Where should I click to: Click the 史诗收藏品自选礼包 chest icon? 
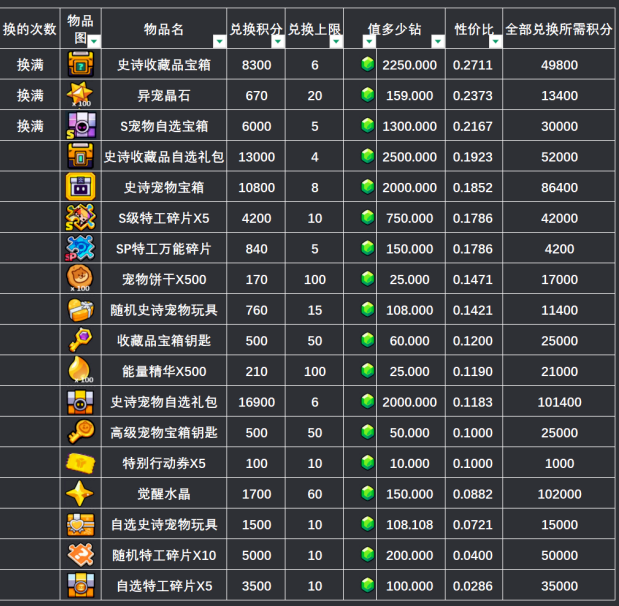pos(81,156)
